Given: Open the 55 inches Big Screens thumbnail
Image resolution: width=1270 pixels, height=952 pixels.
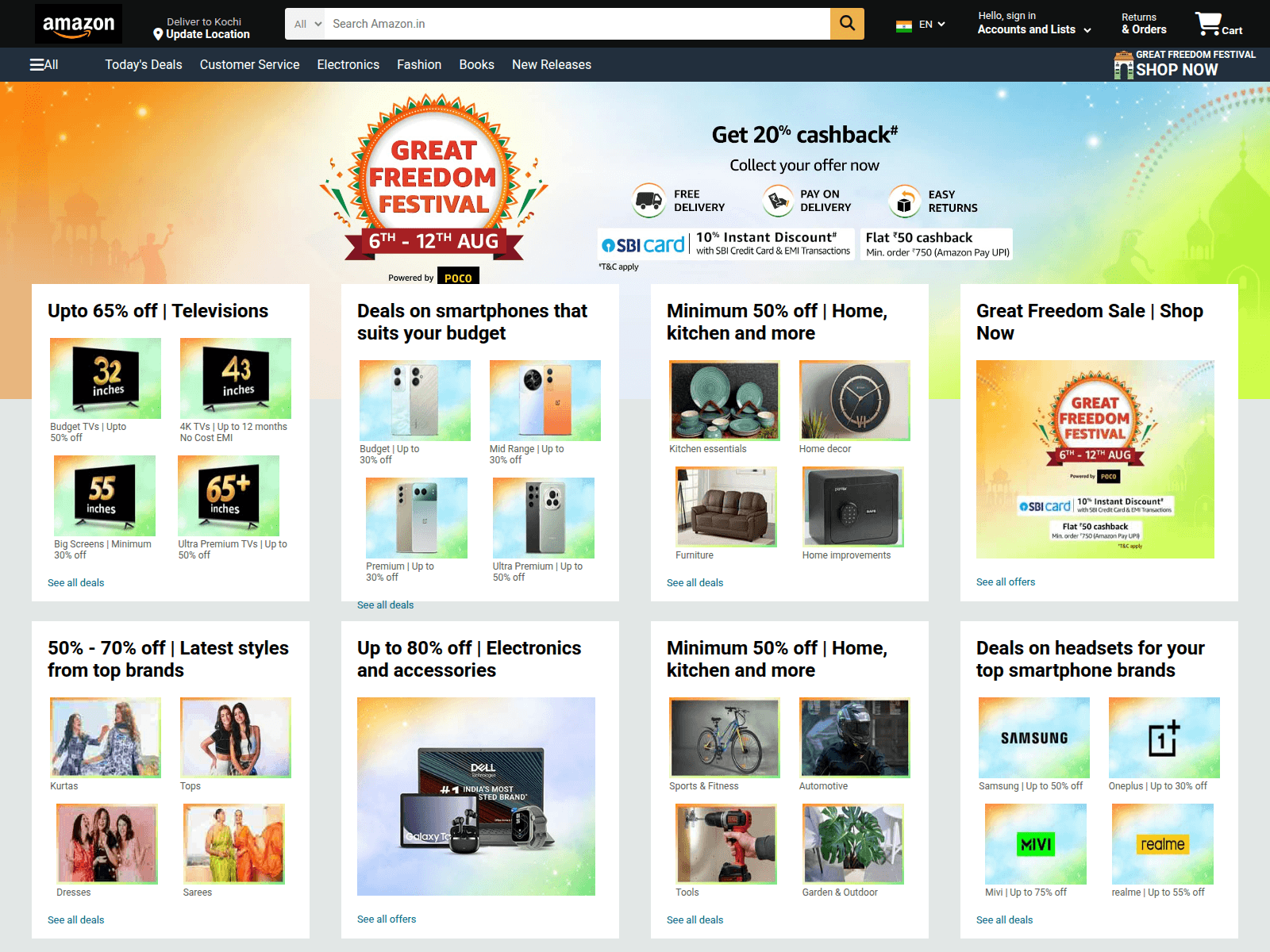Looking at the screenshot, I should click(105, 496).
